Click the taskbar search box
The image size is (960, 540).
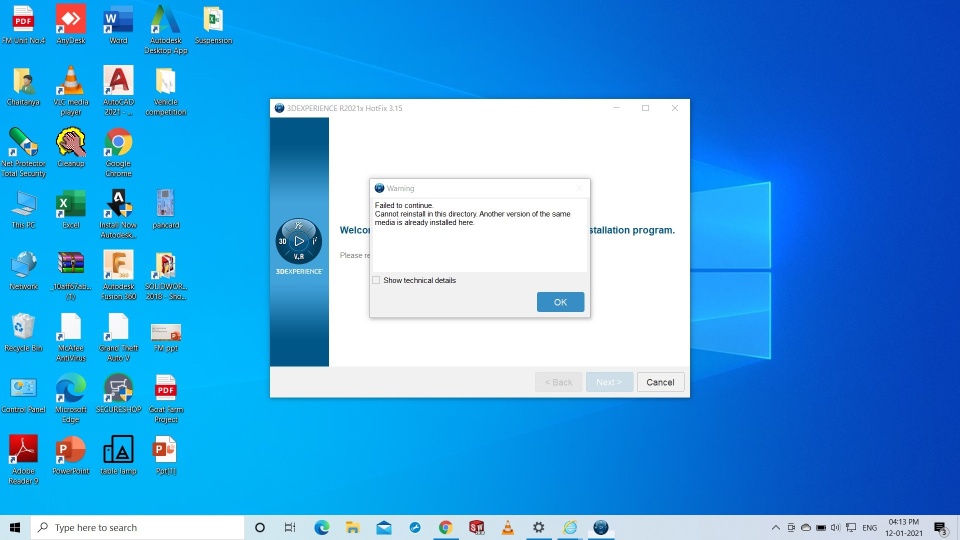point(137,527)
